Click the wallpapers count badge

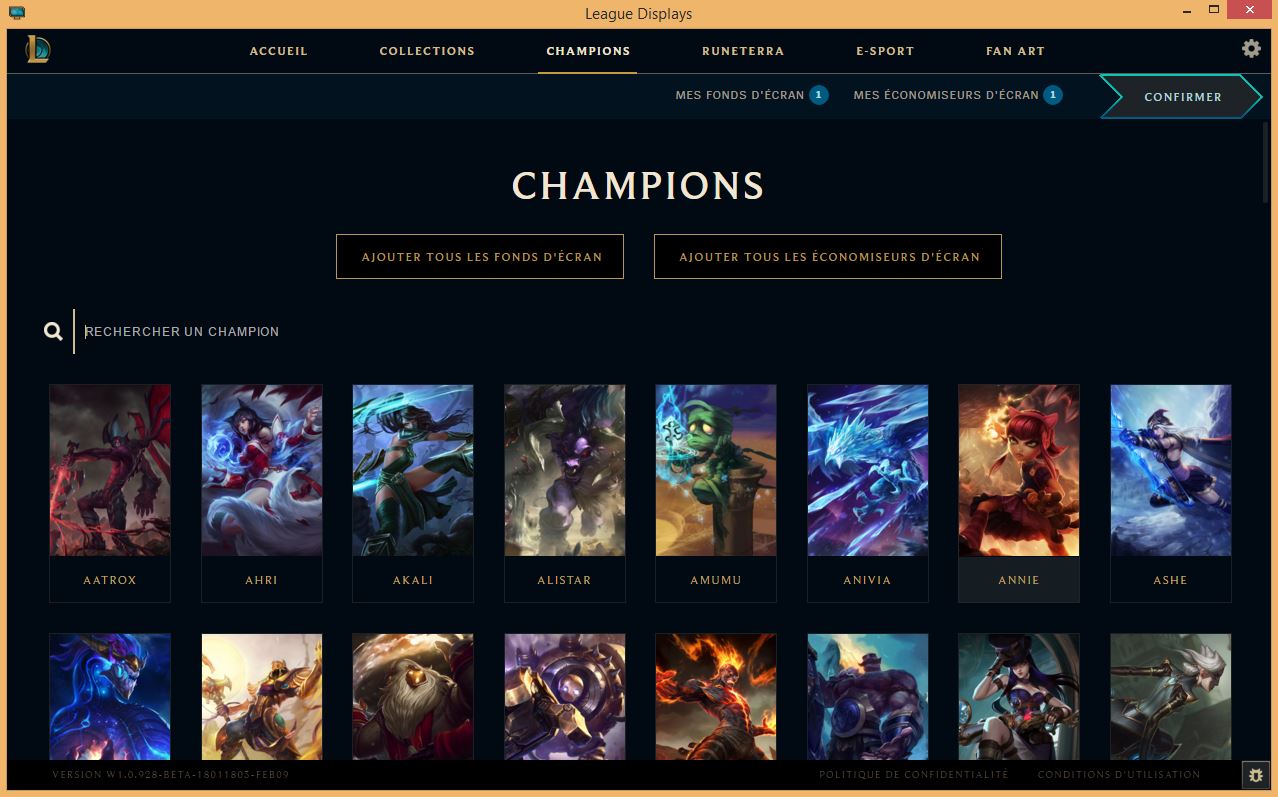(x=818, y=95)
